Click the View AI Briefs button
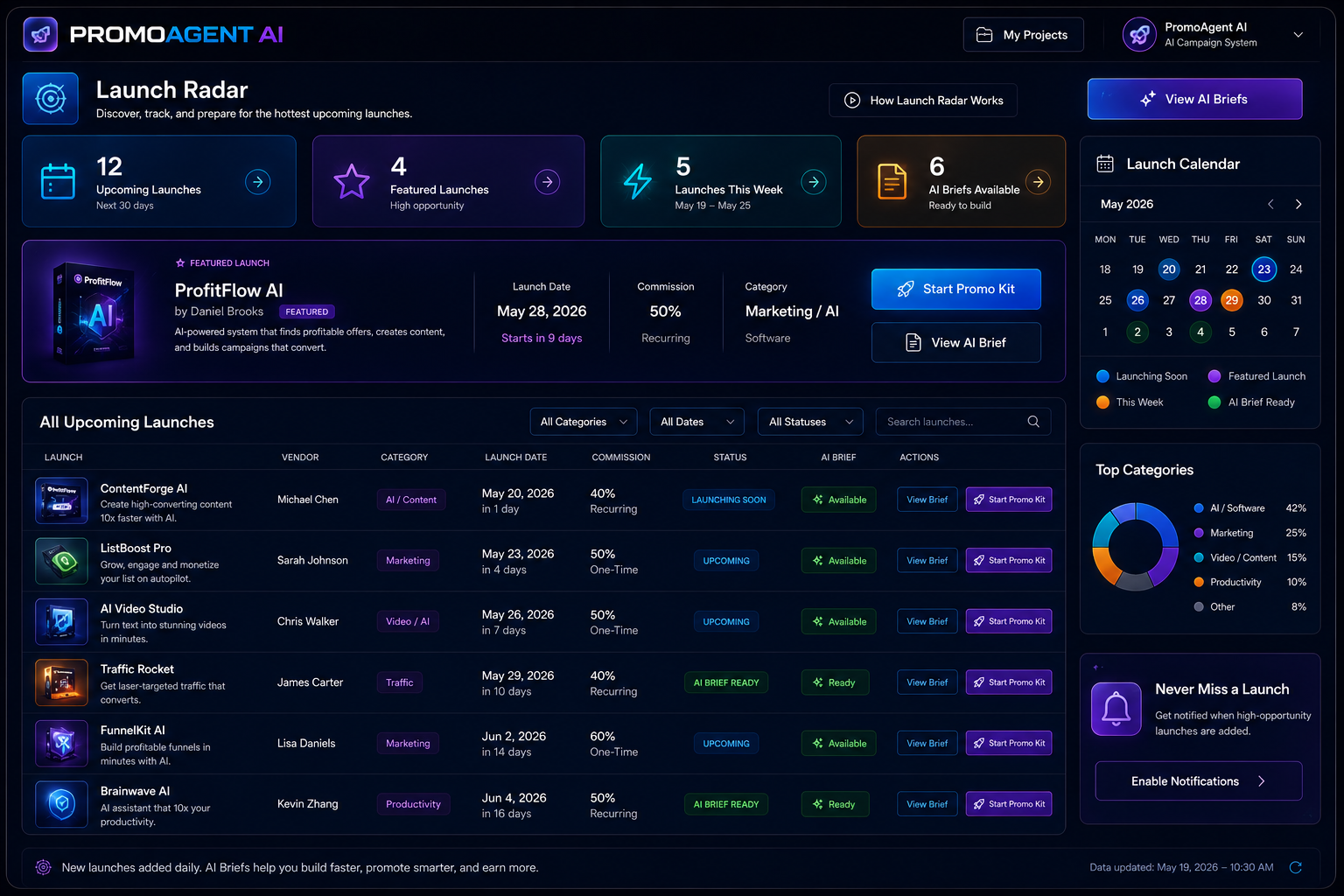This screenshot has width=1344, height=896. (1194, 99)
